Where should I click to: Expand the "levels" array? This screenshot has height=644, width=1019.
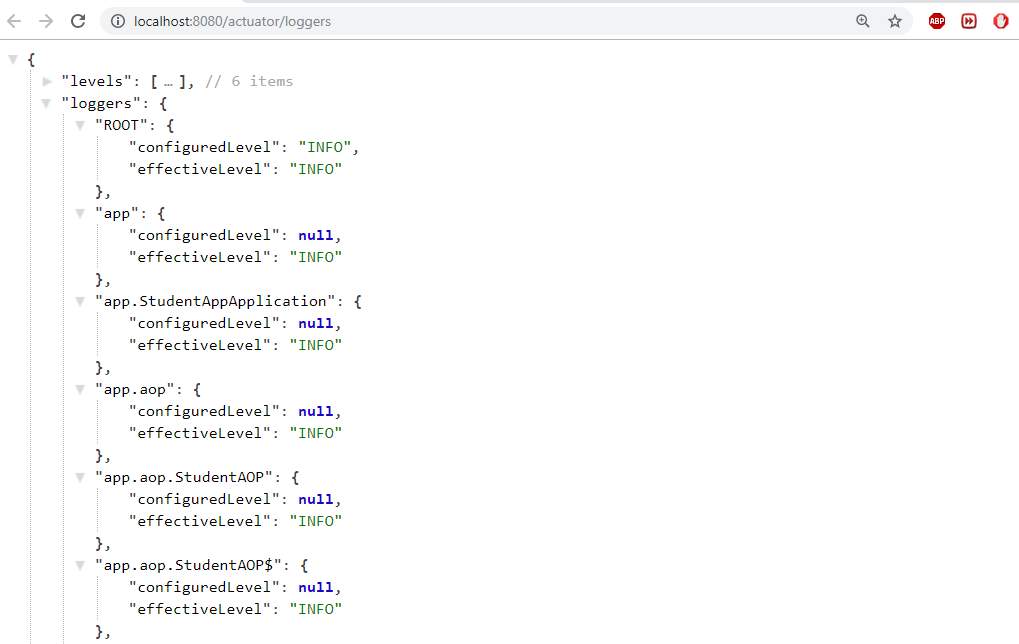(x=47, y=81)
